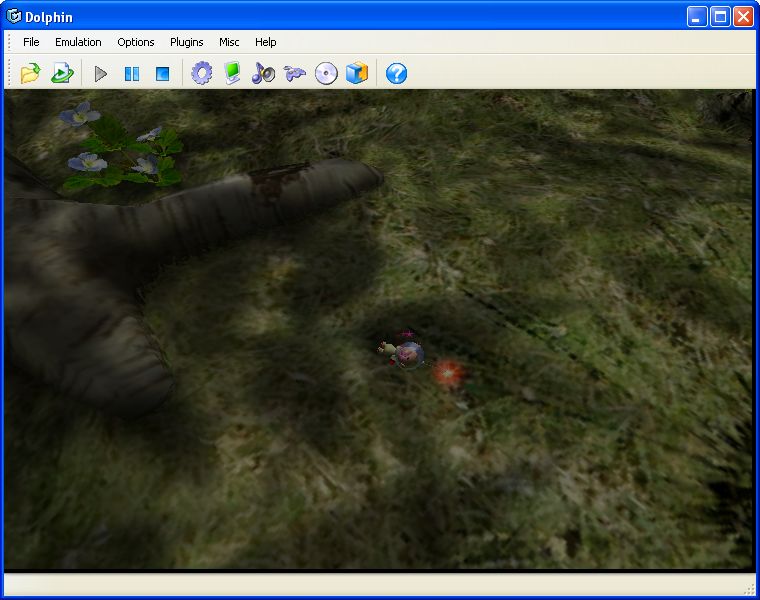Click the red glowing cursor in game
Image resolution: width=760 pixels, height=600 pixels.
point(448,373)
